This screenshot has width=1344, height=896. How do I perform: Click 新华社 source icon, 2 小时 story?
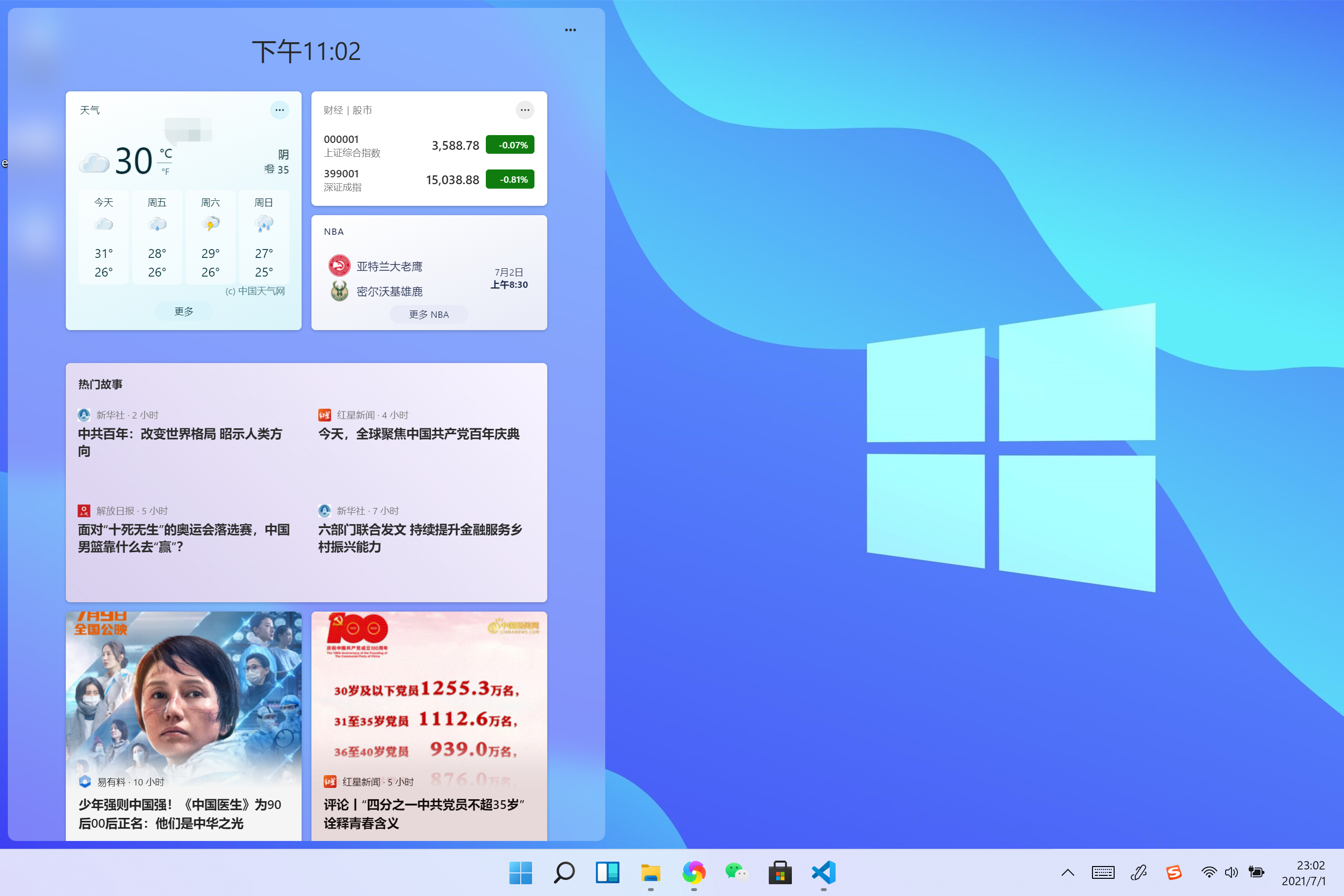point(84,415)
